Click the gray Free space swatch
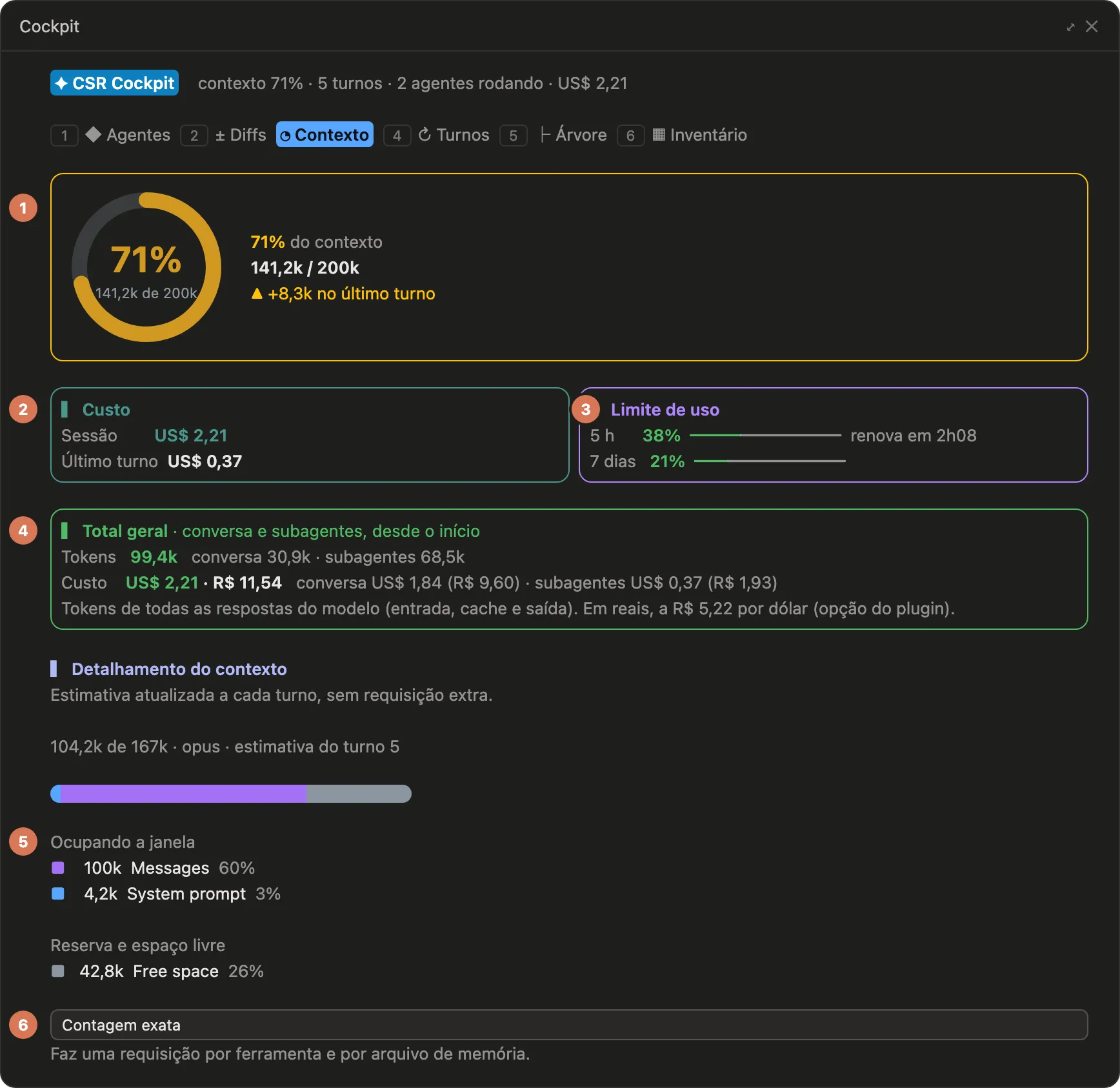The image size is (1120, 1088). (58, 971)
